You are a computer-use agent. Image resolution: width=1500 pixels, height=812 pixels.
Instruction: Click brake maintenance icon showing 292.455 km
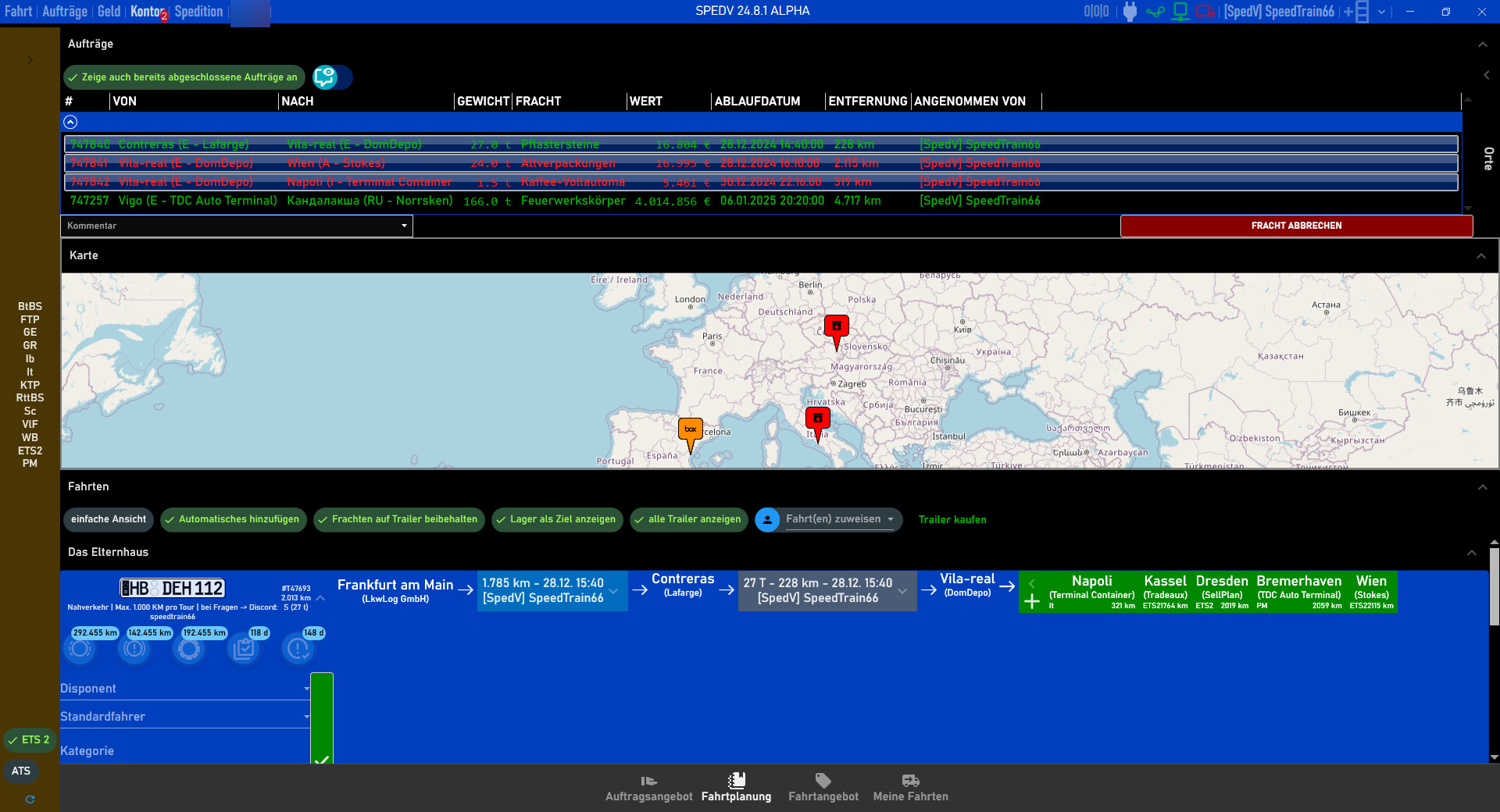coord(80,650)
